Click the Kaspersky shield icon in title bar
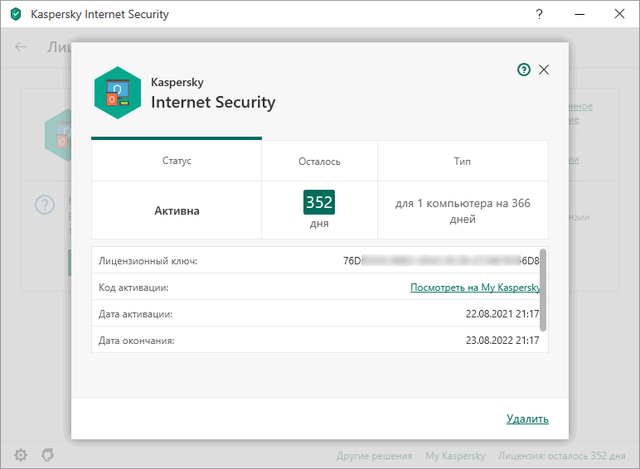This screenshot has width=640, height=469. click(16, 14)
